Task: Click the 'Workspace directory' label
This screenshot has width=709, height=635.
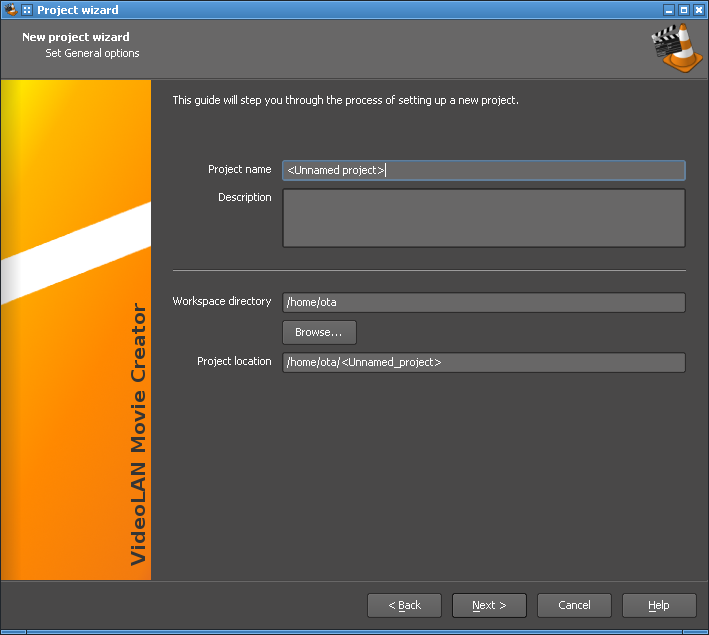Action: (222, 302)
